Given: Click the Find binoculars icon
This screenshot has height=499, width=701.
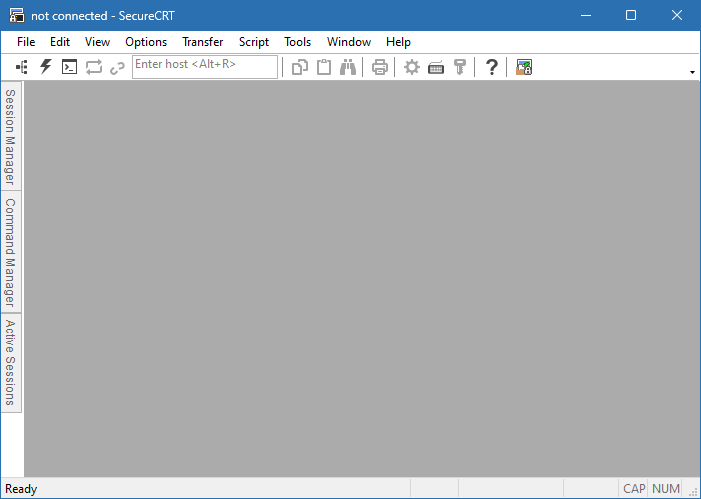Looking at the screenshot, I should coord(348,67).
